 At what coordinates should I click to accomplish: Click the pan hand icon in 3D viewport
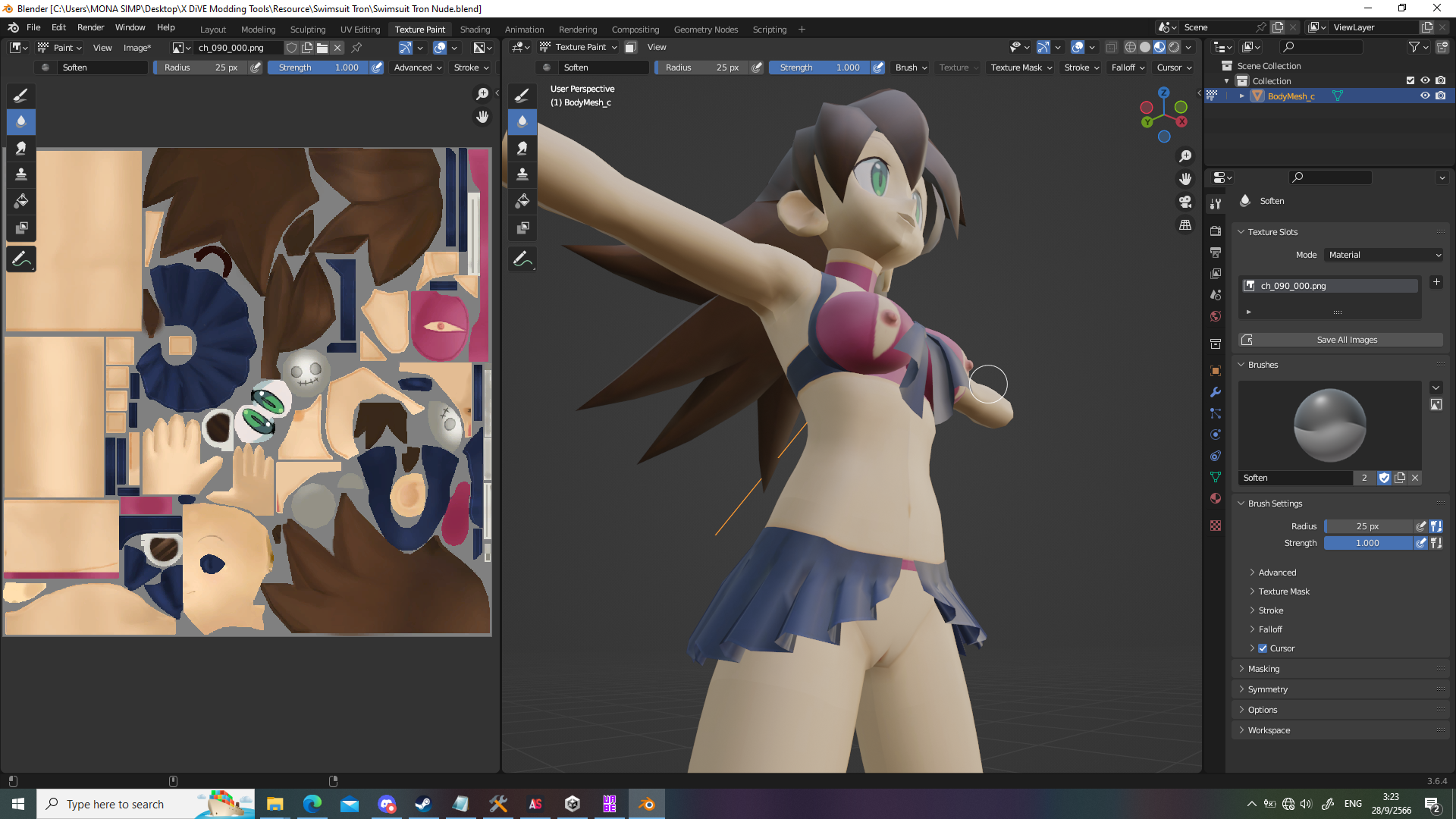pyautogui.click(x=1185, y=179)
